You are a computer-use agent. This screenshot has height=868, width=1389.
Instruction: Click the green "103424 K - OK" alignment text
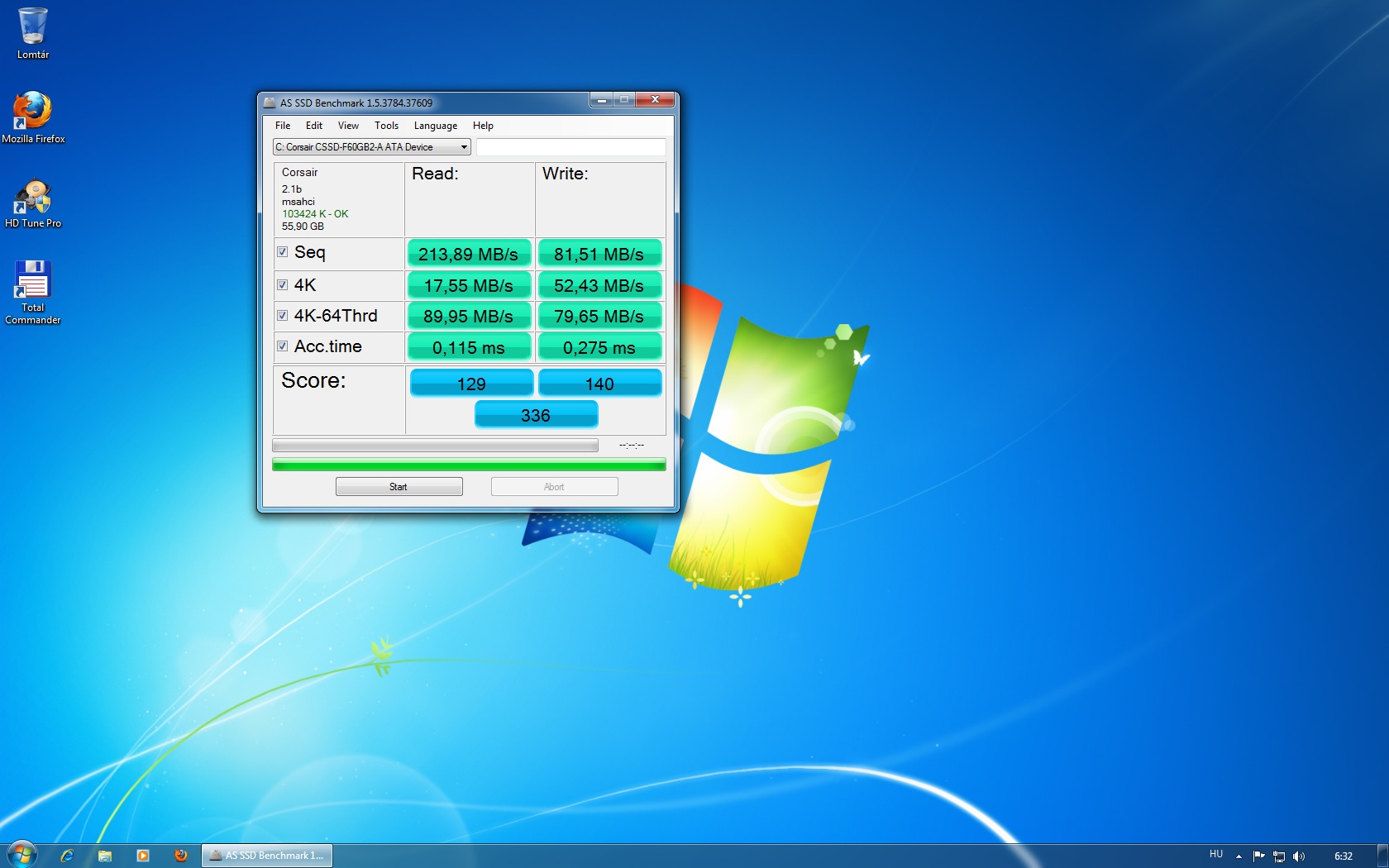pos(315,214)
